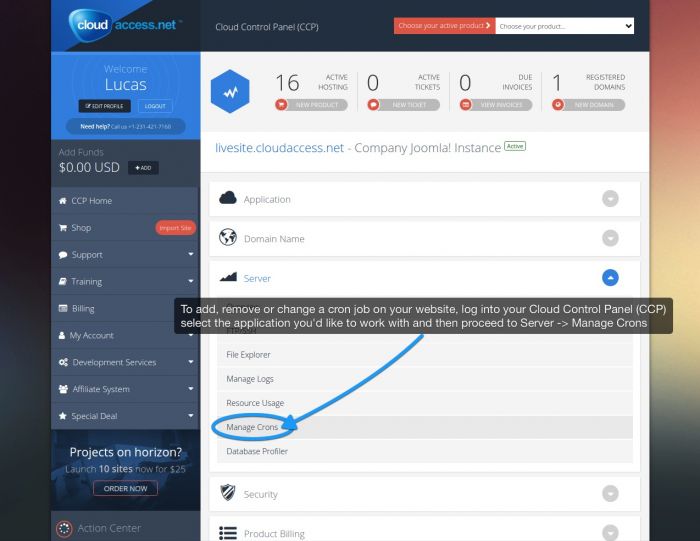The height and width of the screenshot is (541, 700).
Task: Open CCP Home in sidebar
Action: click(x=125, y=201)
